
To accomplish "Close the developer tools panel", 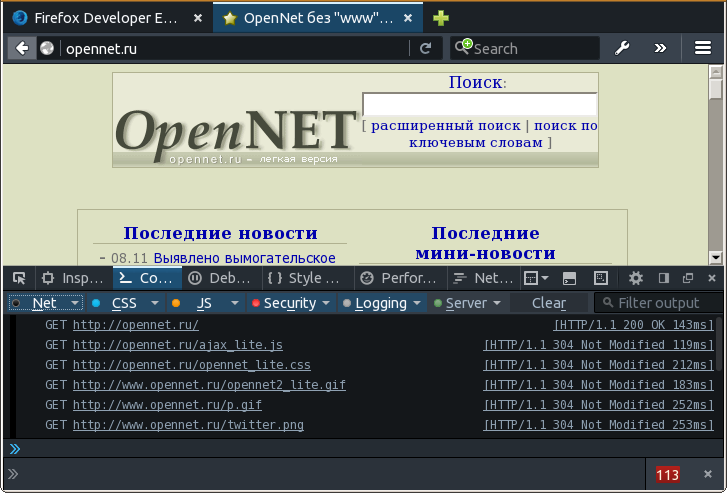I will point(712,278).
